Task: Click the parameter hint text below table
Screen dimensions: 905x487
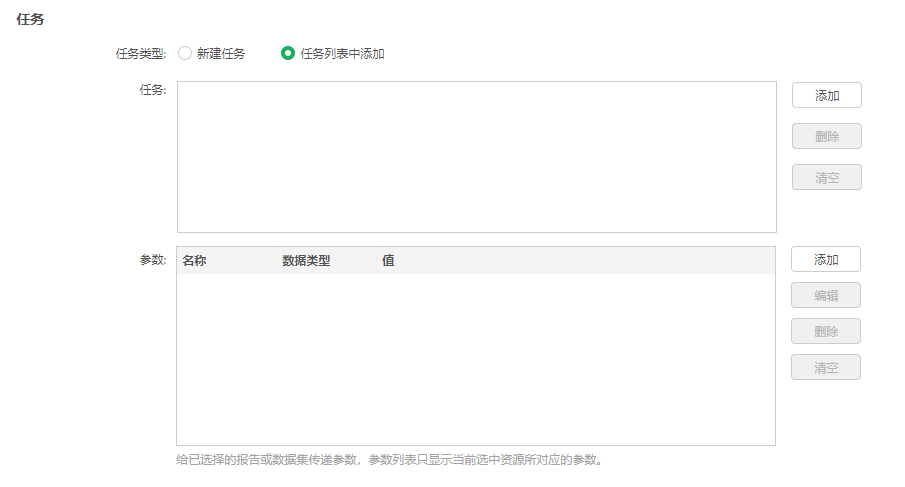Action: pos(390,460)
